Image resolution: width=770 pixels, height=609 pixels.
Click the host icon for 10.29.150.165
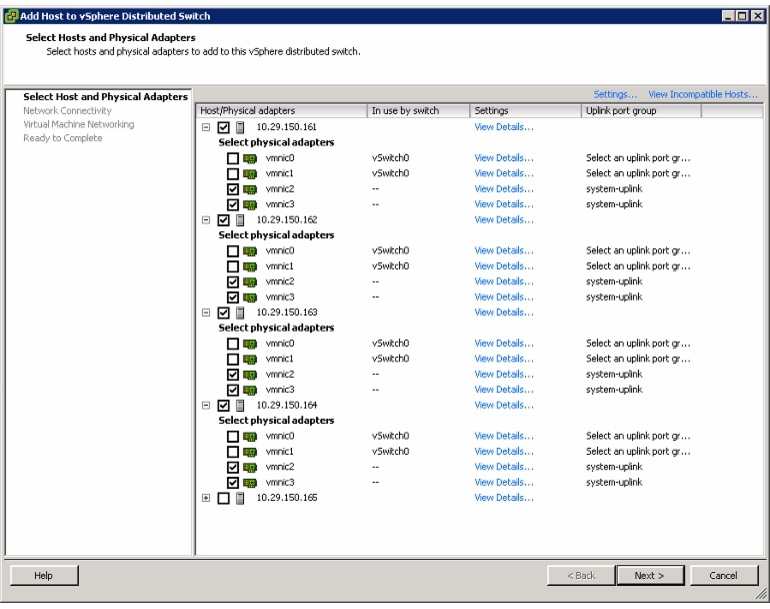(240, 498)
